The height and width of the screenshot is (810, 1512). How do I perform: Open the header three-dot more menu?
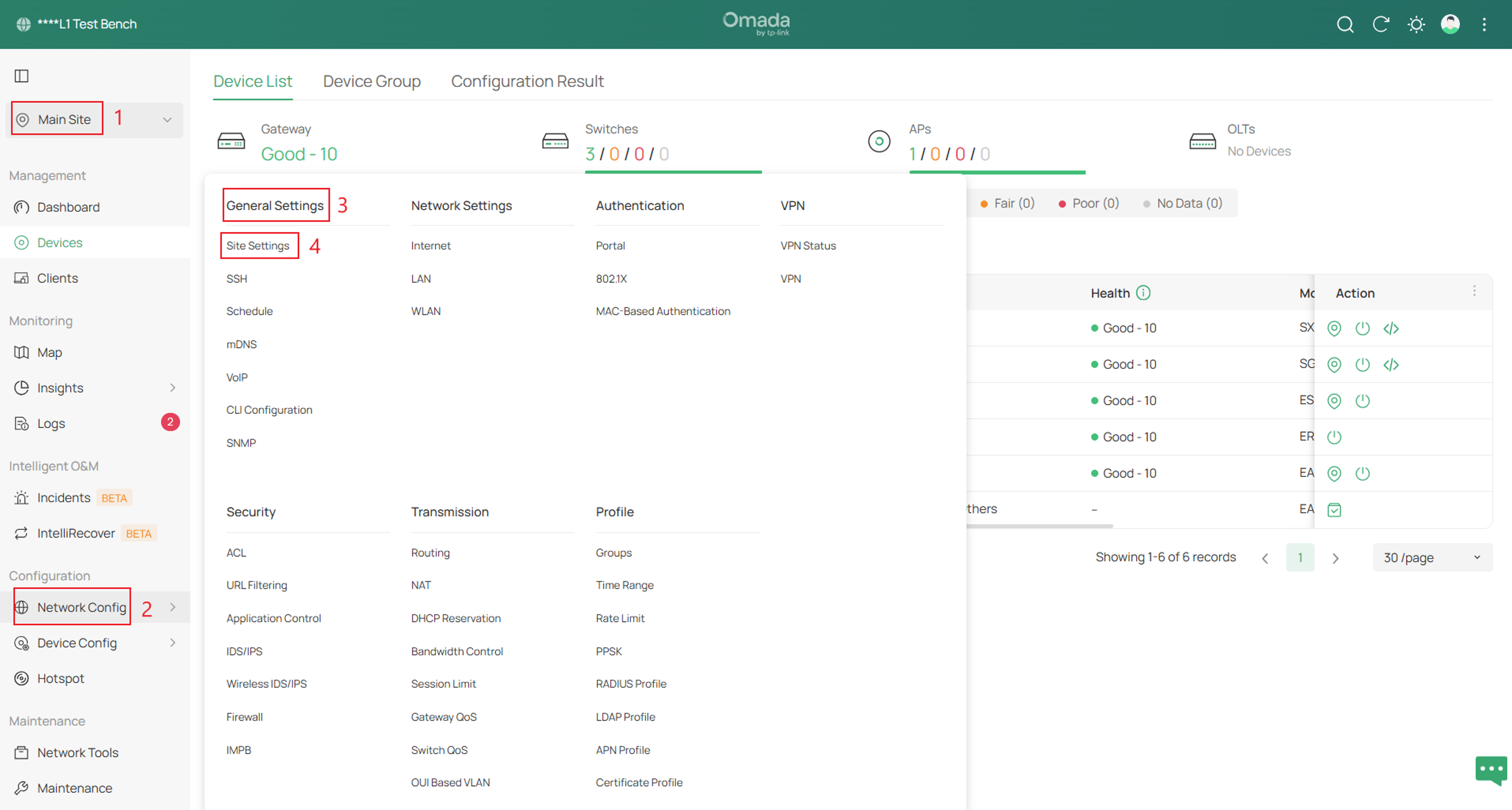click(1484, 24)
